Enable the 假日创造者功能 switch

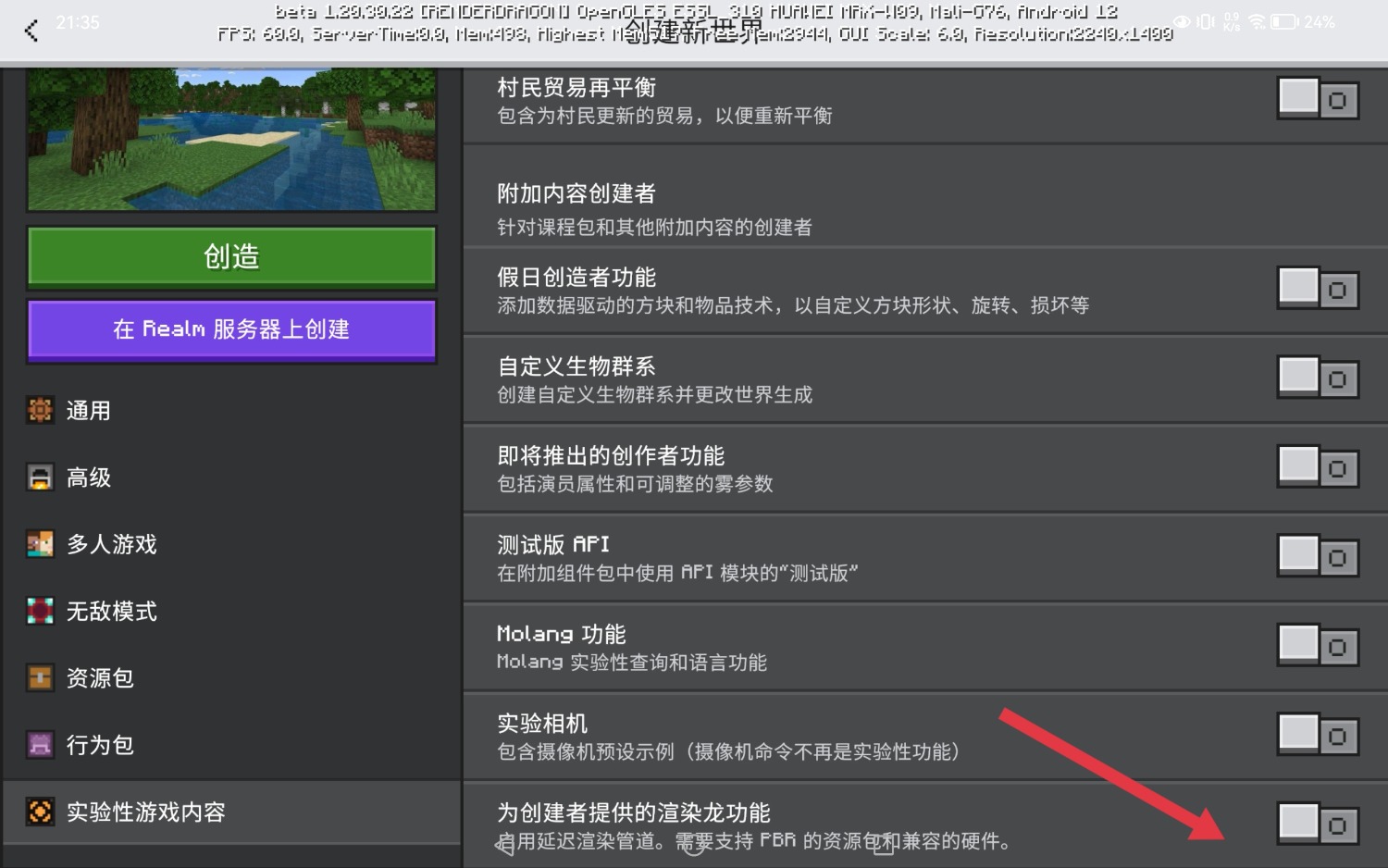[1318, 289]
